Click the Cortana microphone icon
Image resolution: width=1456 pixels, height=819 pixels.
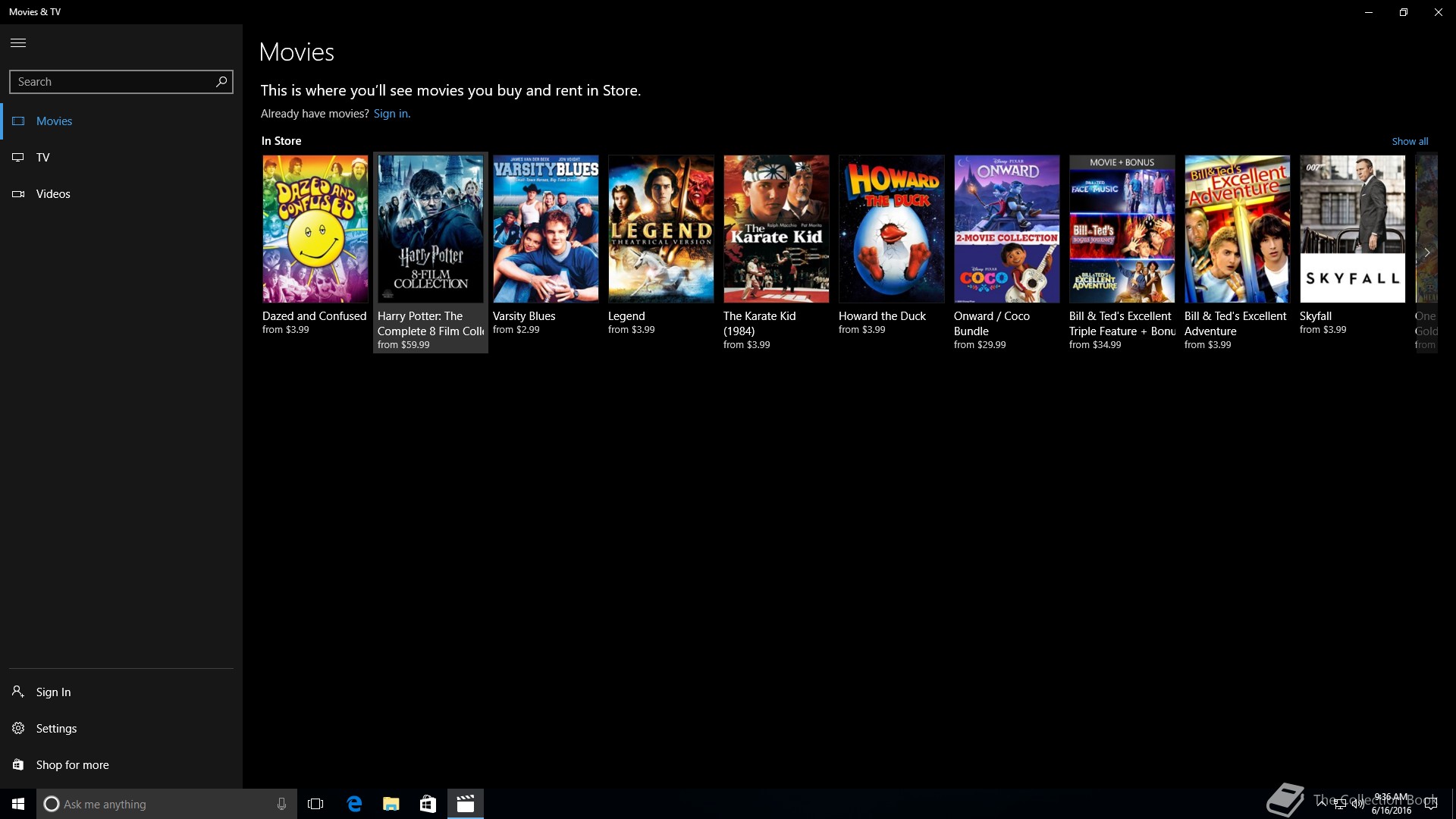click(281, 804)
